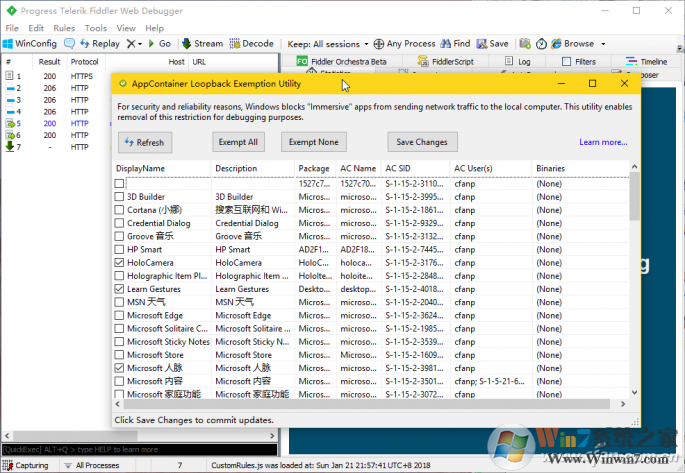Open Find sessions tool

pos(455,44)
